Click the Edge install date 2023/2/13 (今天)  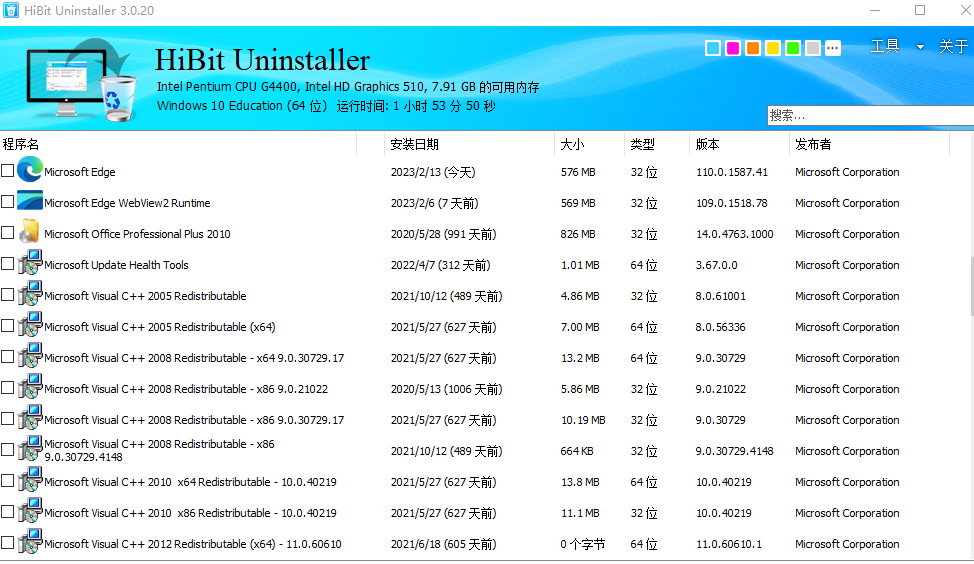[433, 172]
